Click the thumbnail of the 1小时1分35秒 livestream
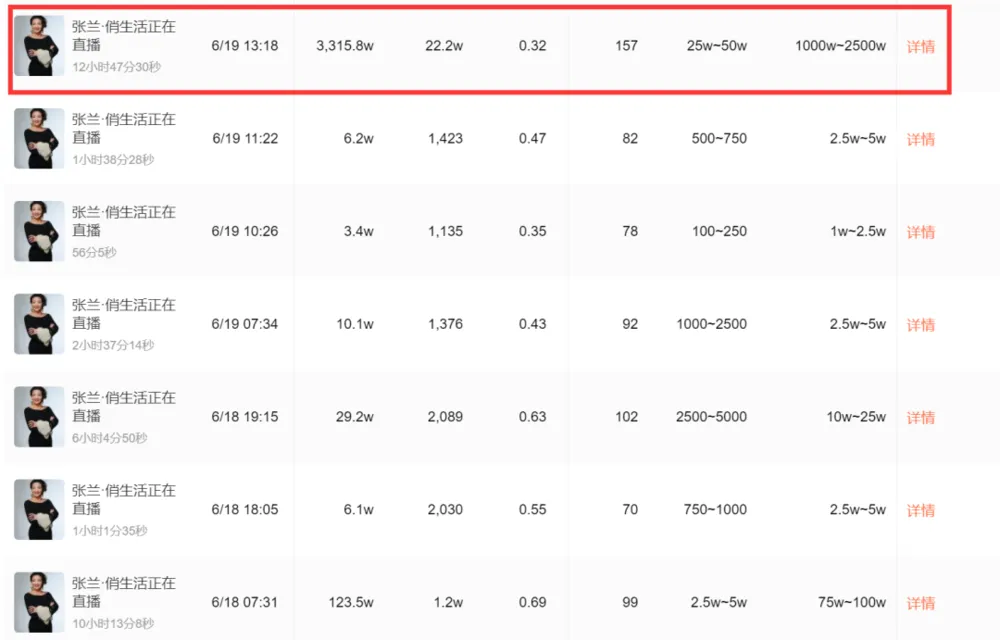The width and height of the screenshot is (1000, 640). click(39, 510)
